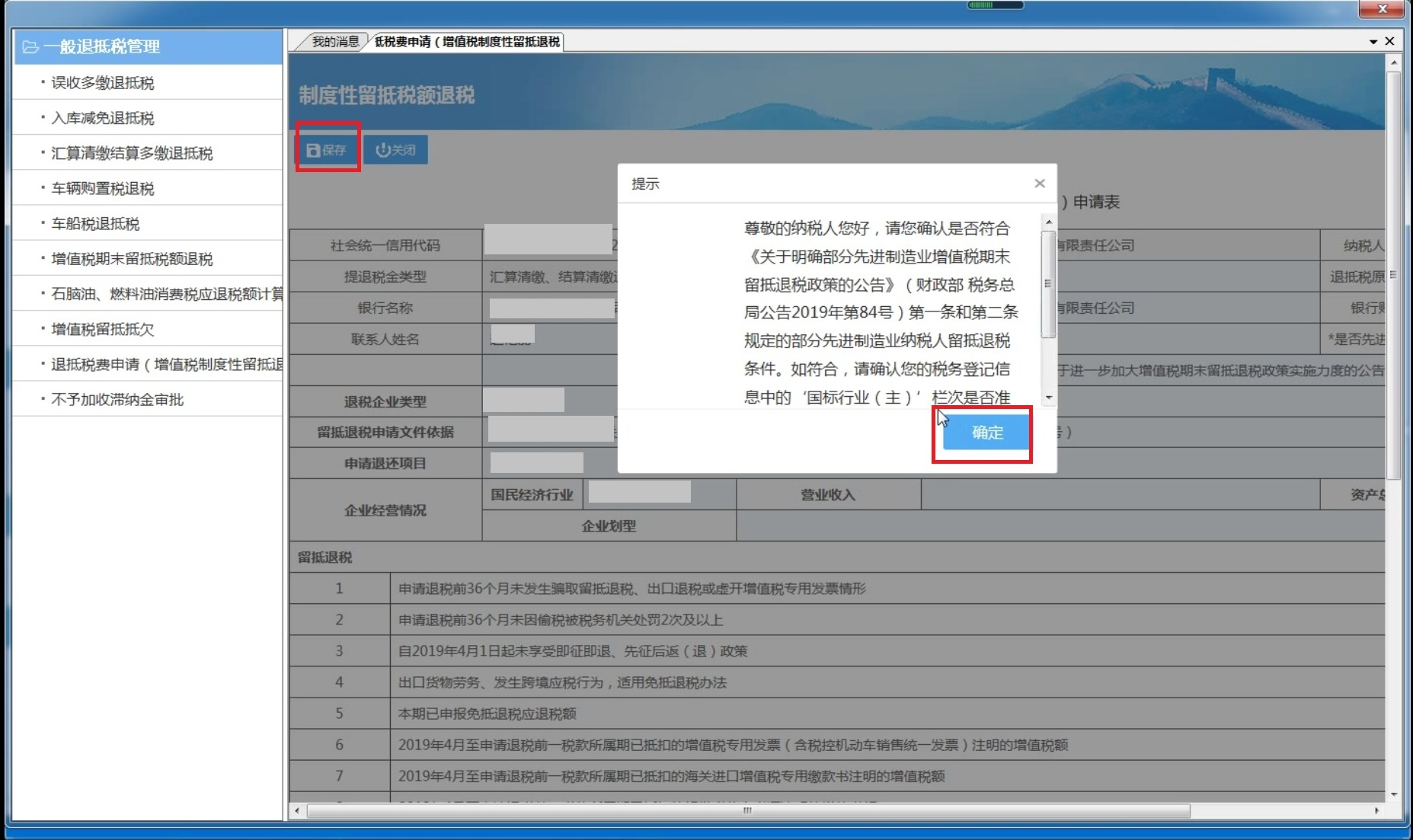Select the 抵税费申请 tab
The height and width of the screenshot is (840, 1413).
click(466, 42)
